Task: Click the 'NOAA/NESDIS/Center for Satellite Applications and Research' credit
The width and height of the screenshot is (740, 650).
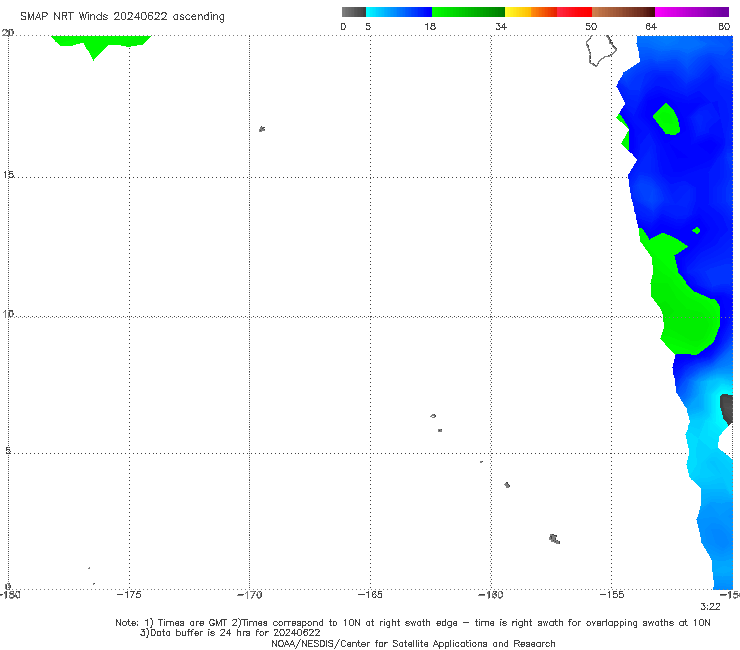Action: coord(413,644)
